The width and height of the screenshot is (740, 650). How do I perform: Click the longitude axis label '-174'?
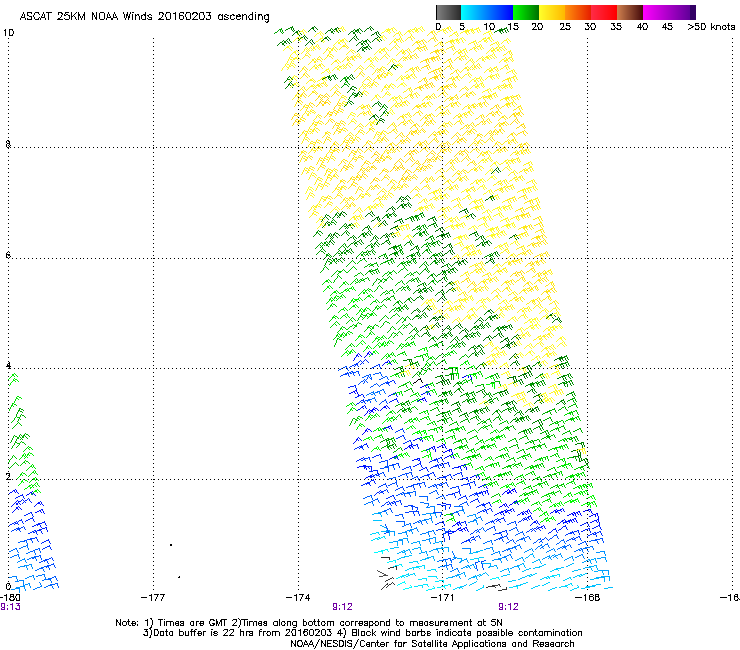[x=298, y=598]
